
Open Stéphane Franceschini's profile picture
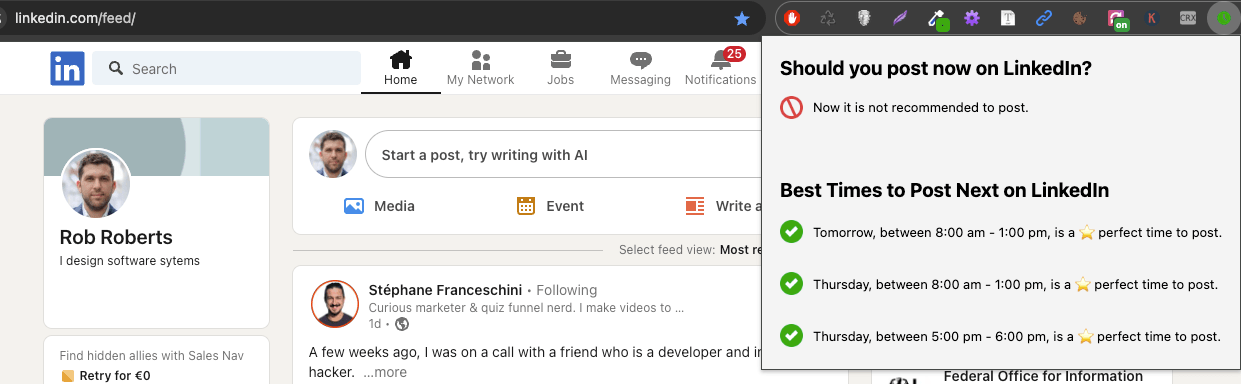[335, 303]
